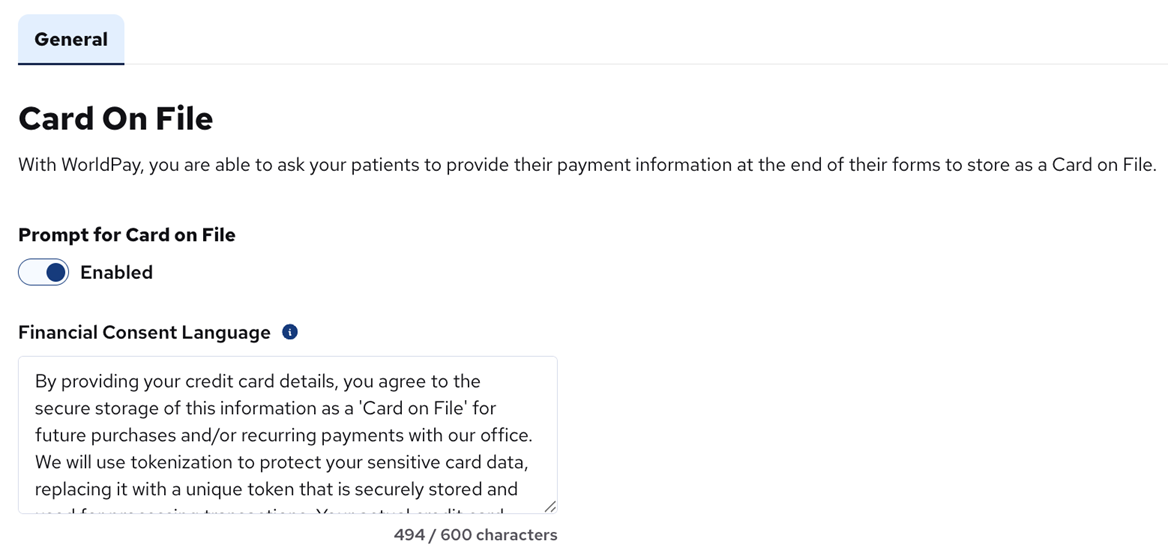This screenshot has height=556, width=1168.
Task: Disable the Prompt for Card on File toggle
Action: (44, 272)
